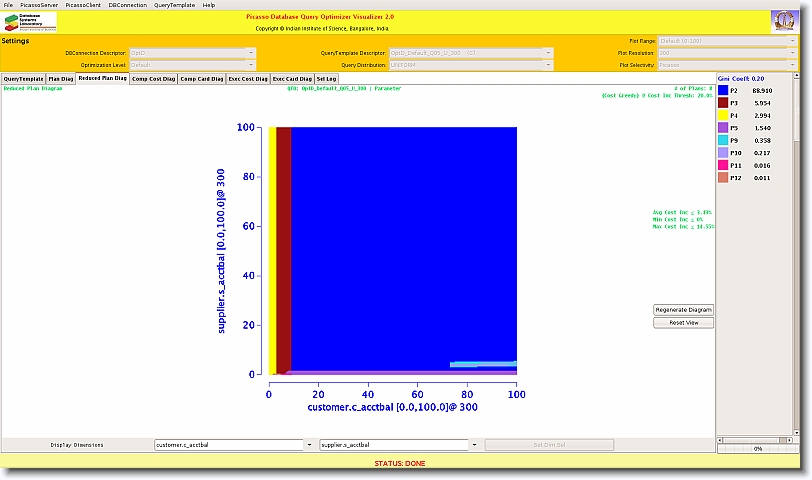812x480 pixels.
Task: Expand the customer.c_acctbal dimension dropdown
Action: [309, 444]
